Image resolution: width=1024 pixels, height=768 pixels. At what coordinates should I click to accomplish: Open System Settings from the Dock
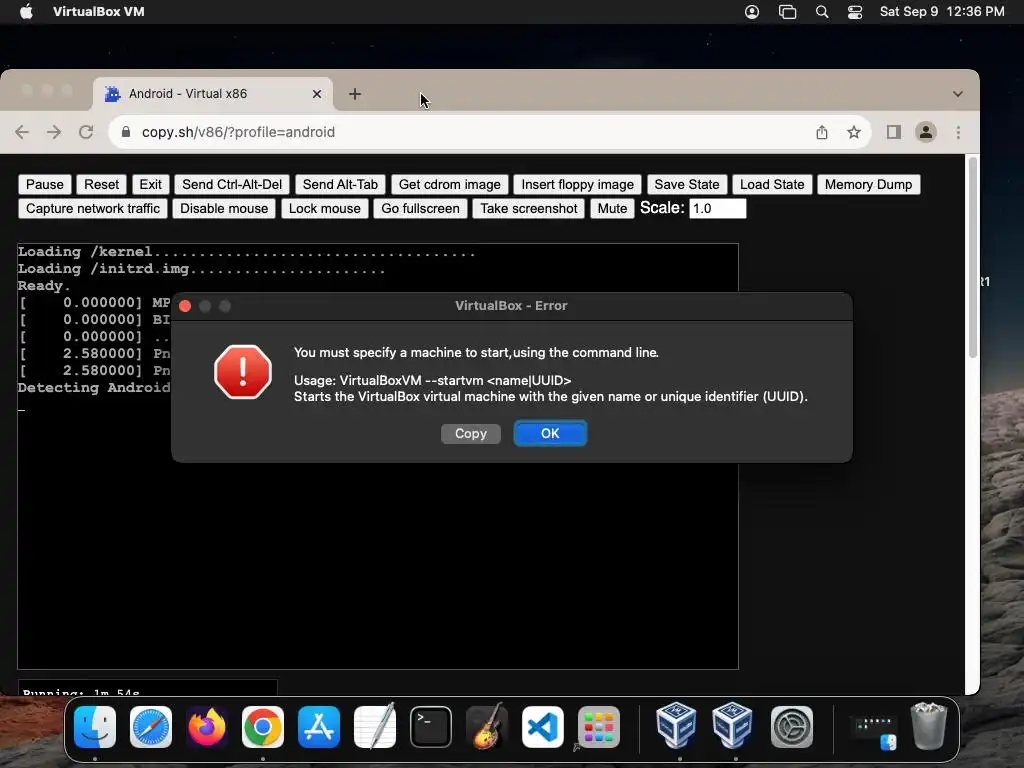pos(792,727)
